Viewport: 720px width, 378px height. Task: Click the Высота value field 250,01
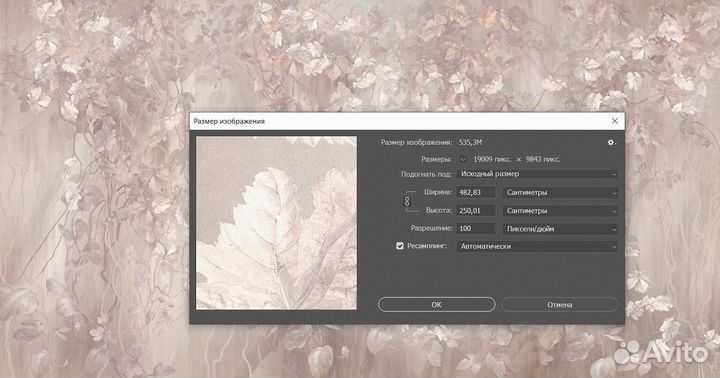[x=476, y=211]
